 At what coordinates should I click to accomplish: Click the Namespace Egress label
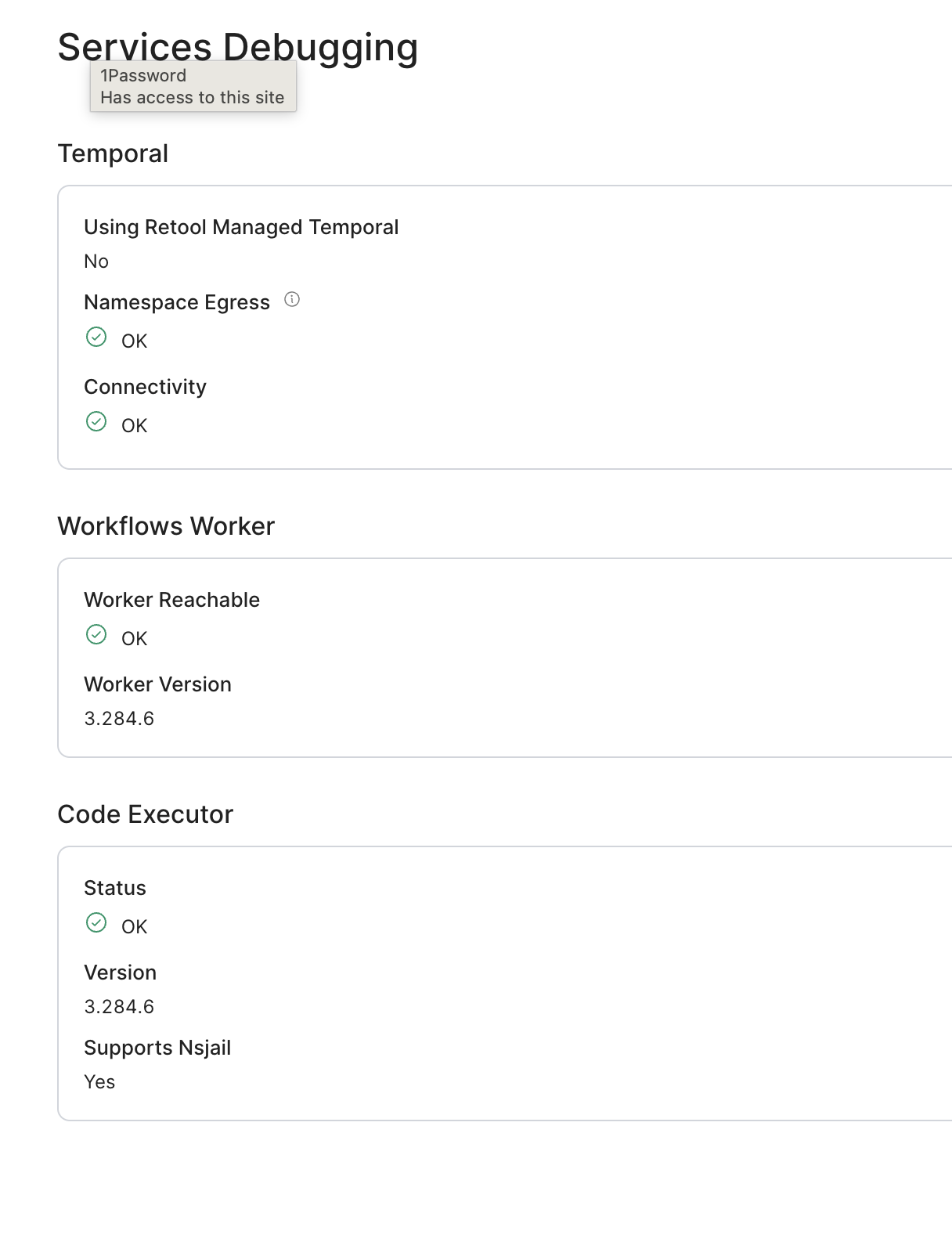coord(177,302)
